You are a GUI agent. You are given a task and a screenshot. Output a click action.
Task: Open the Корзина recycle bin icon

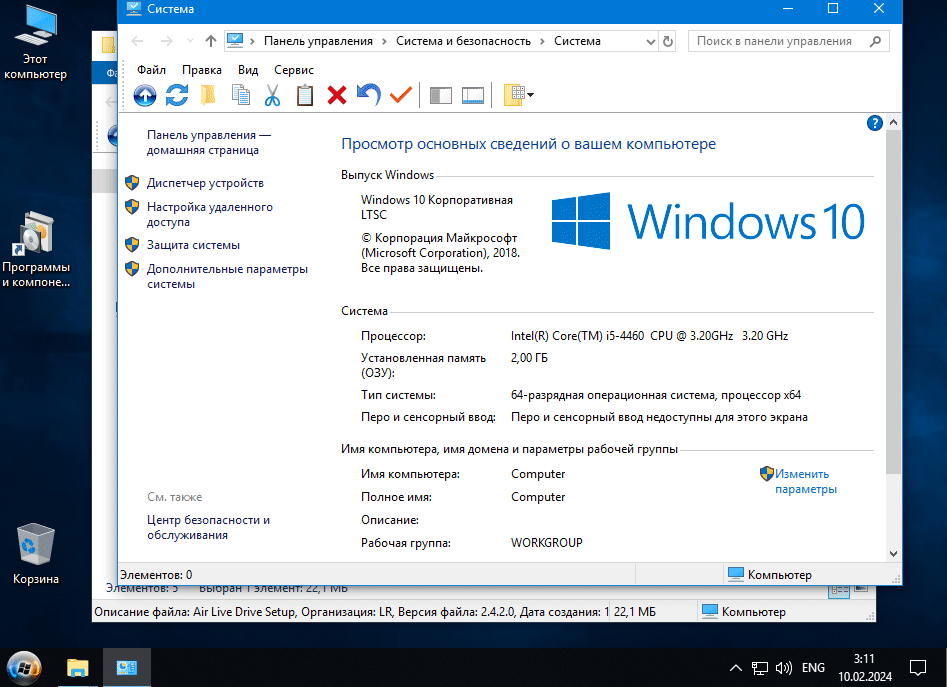click(36, 554)
